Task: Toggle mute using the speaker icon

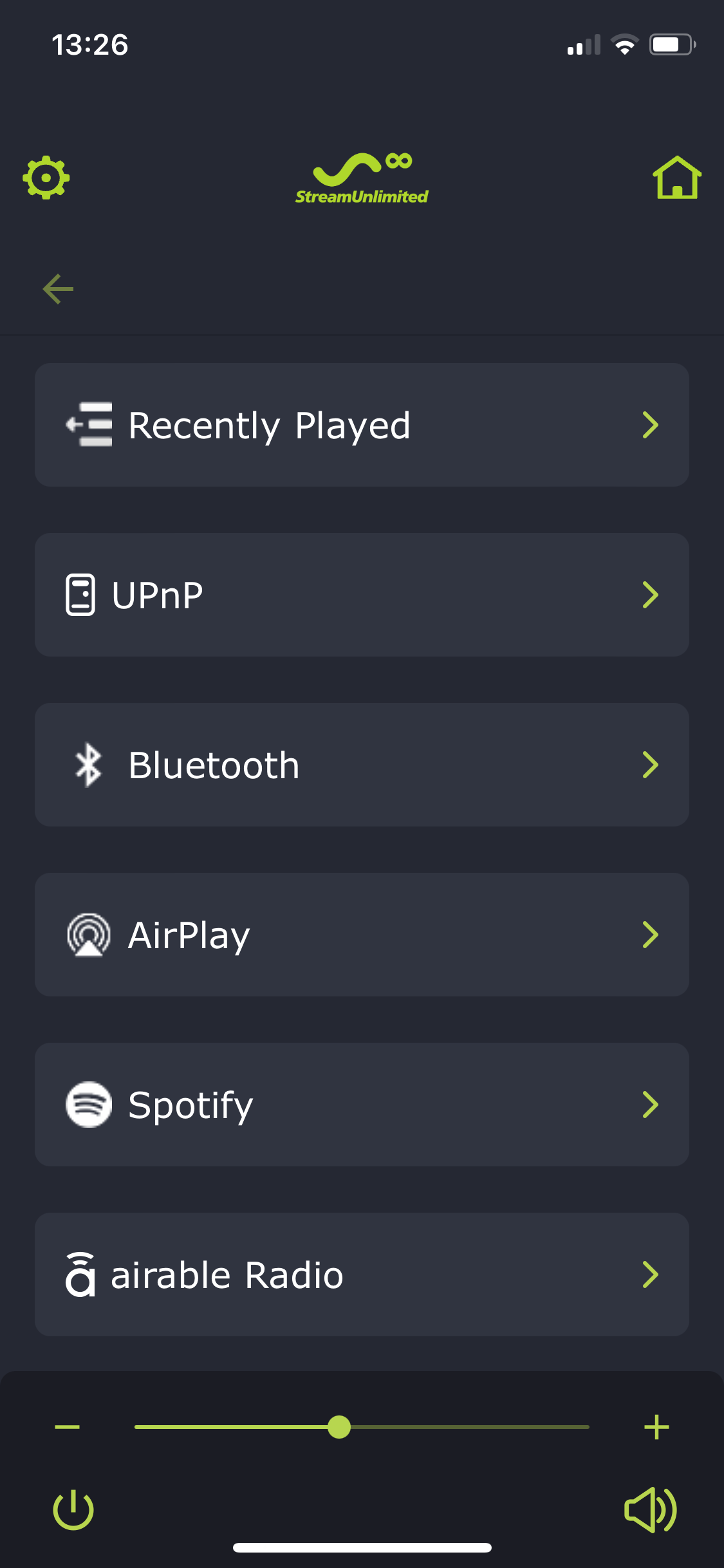Action: tap(650, 1509)
